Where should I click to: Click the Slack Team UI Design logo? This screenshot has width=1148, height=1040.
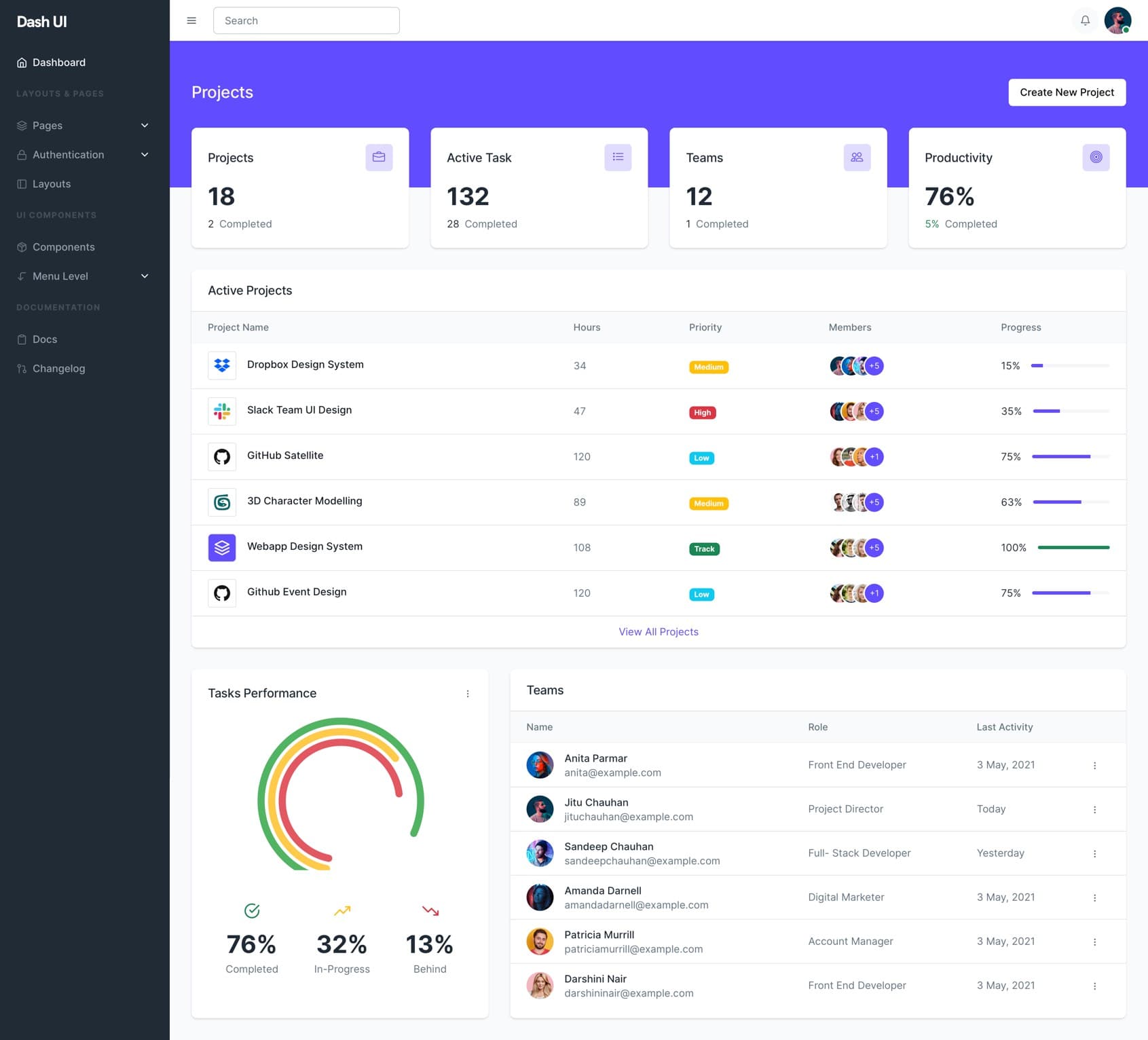pos(222,411)
